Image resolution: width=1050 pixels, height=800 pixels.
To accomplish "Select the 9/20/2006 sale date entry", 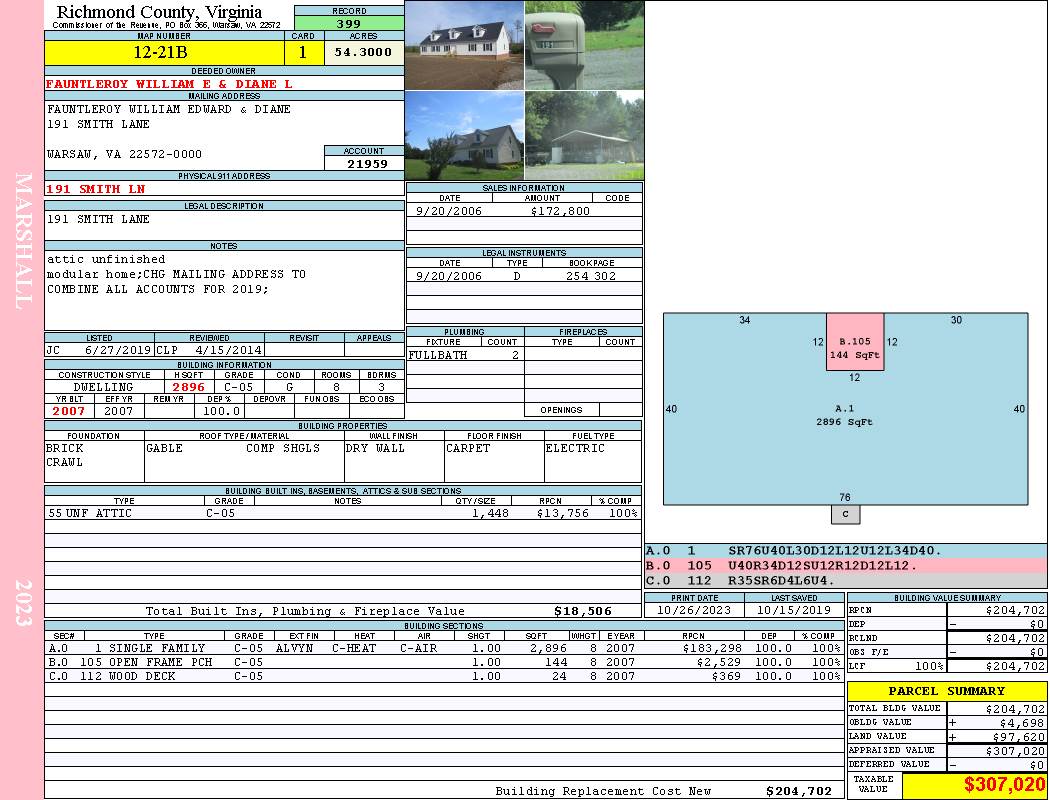I will (x=449, y=212).
